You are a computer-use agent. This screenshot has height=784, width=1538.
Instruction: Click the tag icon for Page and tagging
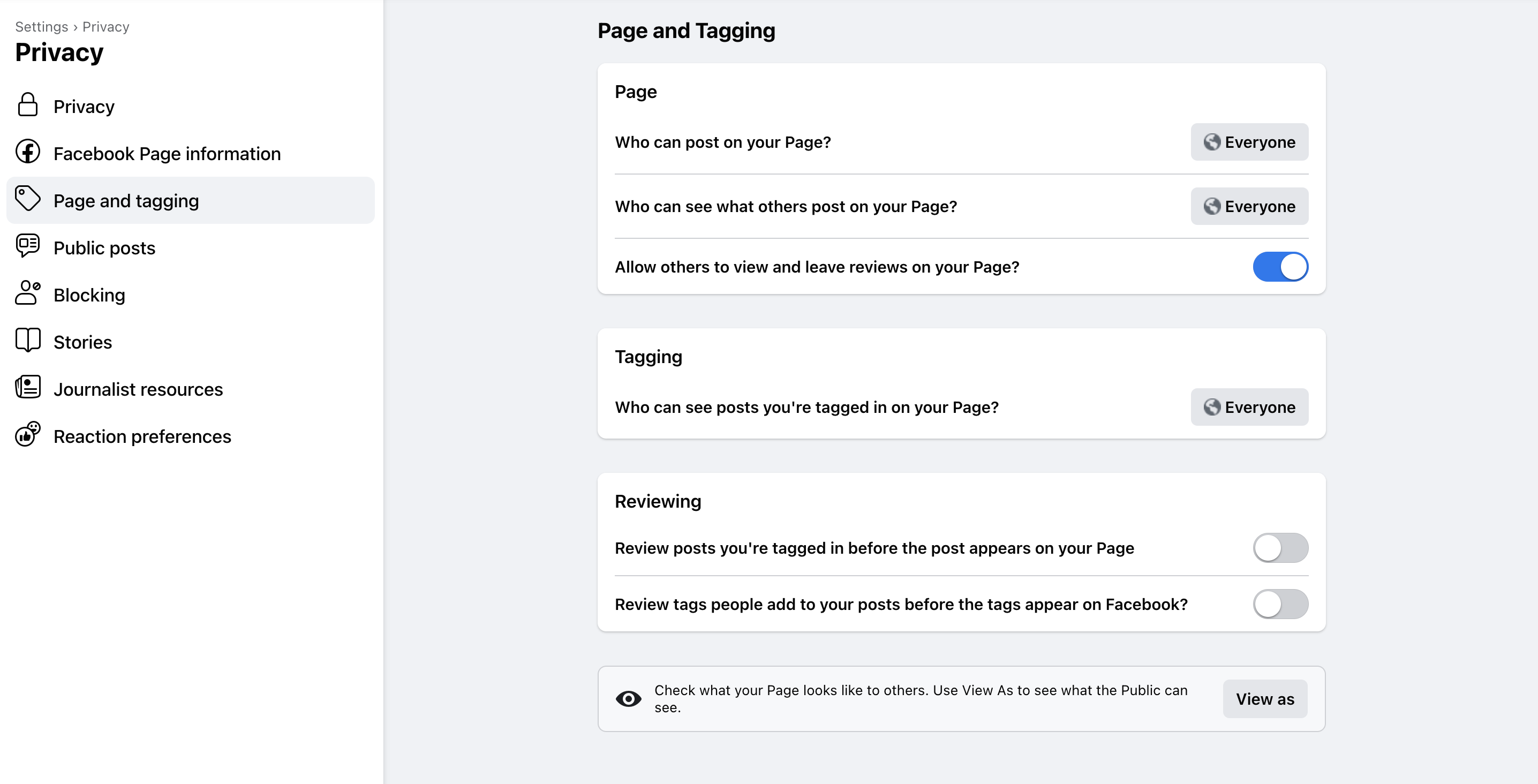(x=27, y=199)
